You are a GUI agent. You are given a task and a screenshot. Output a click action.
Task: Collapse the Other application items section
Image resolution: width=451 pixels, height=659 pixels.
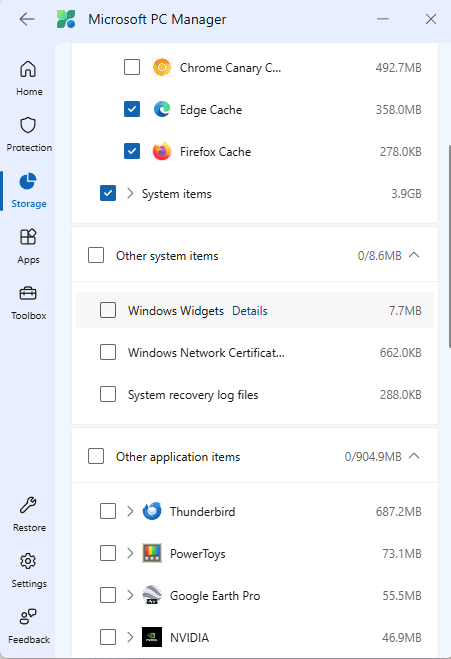(x=414, y=456)
